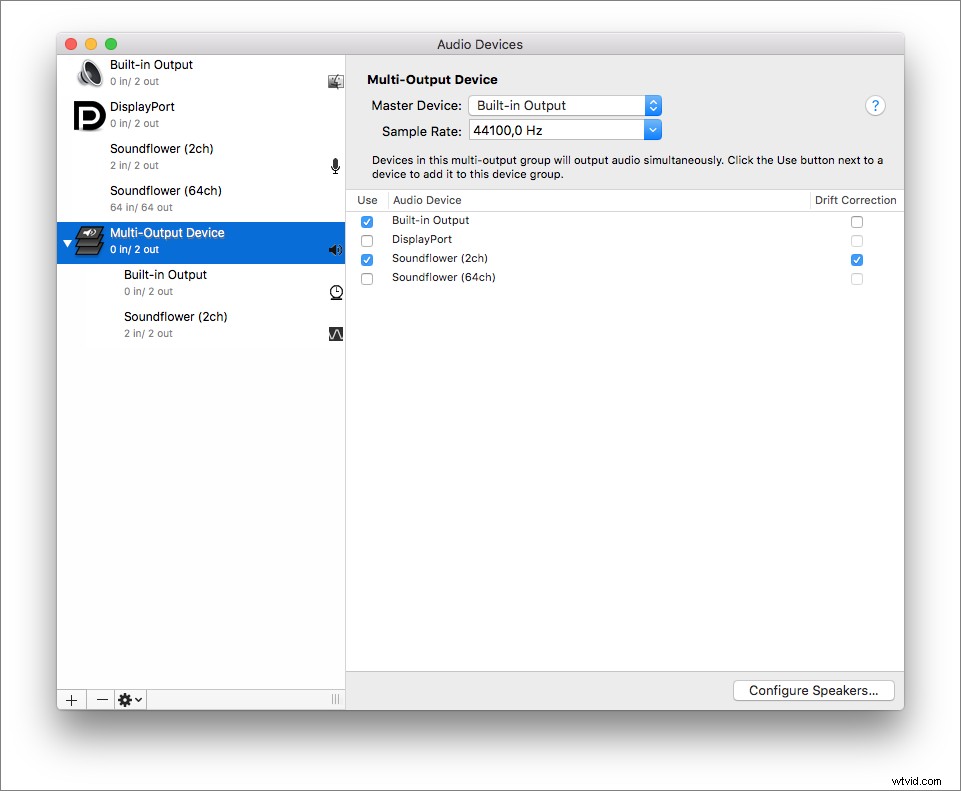Viewport: 961px width, 791px height.
Task: Click the Configure Speakers button
Action: point(813,690)
